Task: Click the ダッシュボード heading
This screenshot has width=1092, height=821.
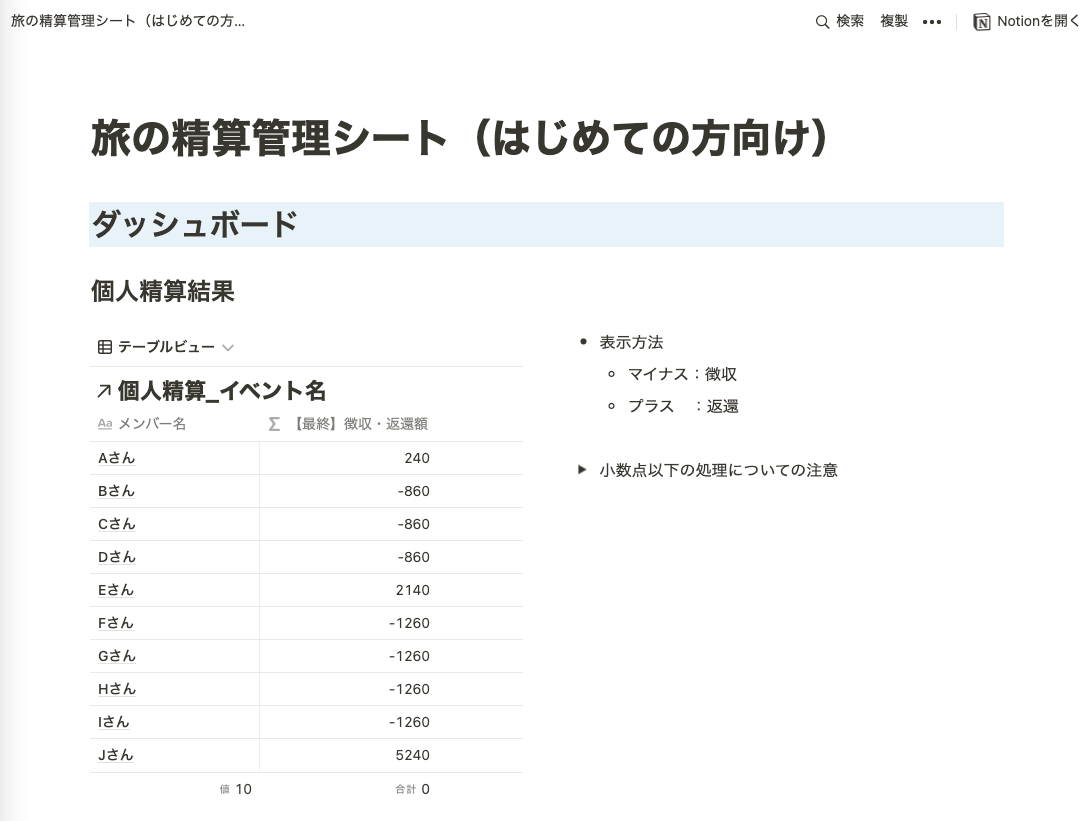Action: click(x=195, y=224)
